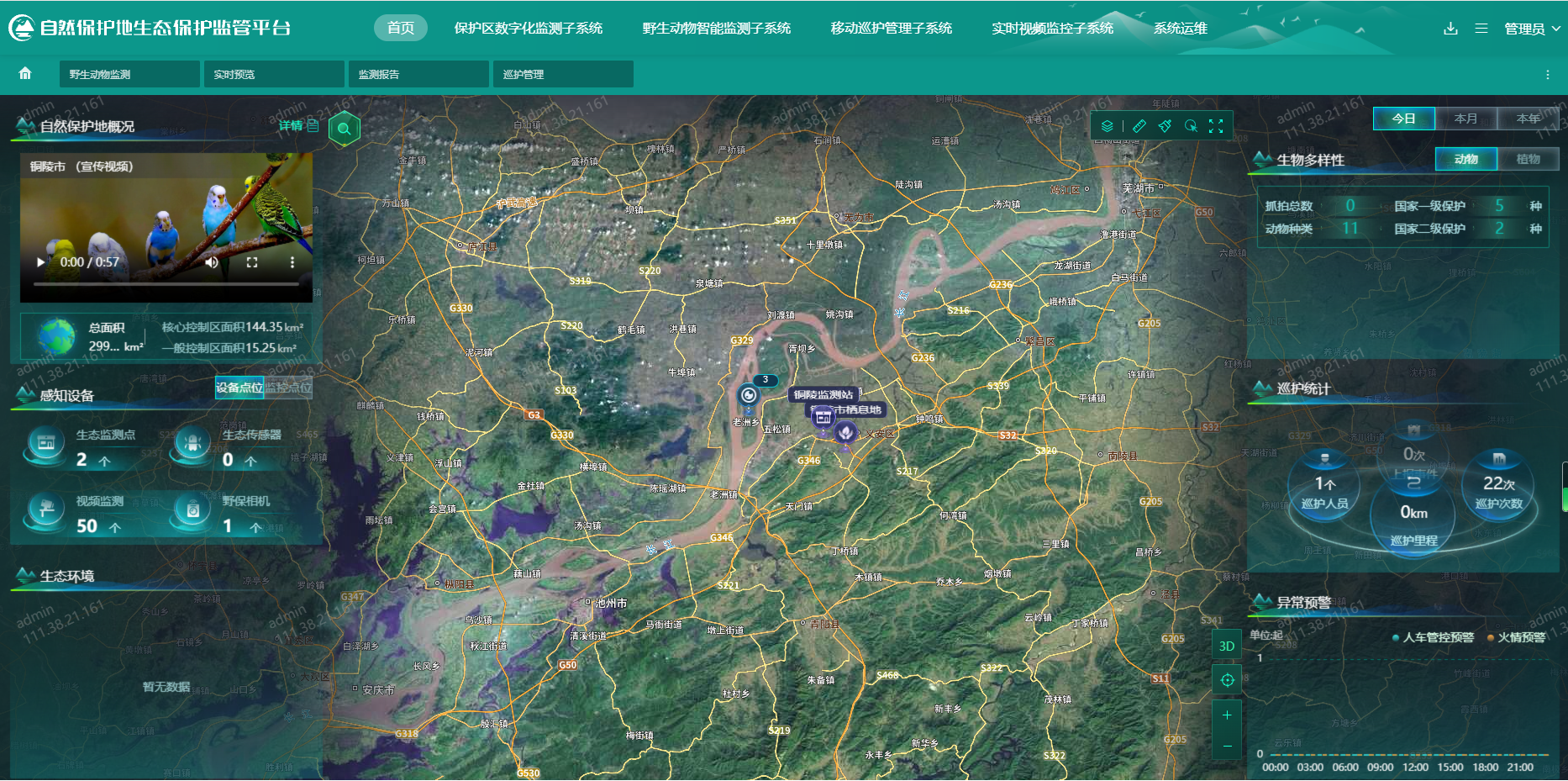The image size is (1568, 781).
Task: Switch biodiversity view to 植物
Action: click(x=1528, y=159)
